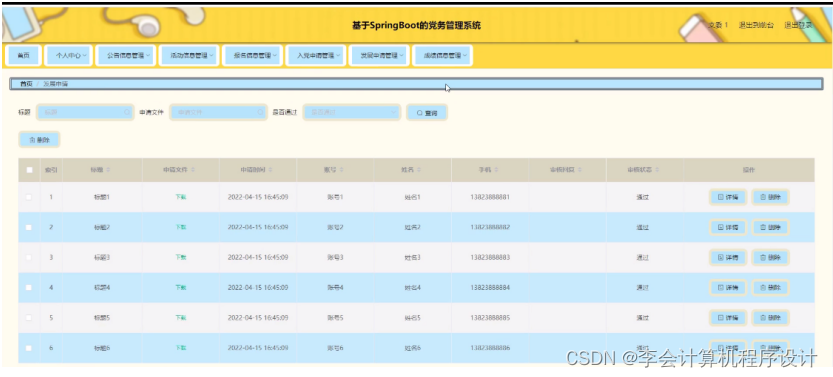Sort the table by 手机 column icon

pyautogui.click(x=496, y=170)
